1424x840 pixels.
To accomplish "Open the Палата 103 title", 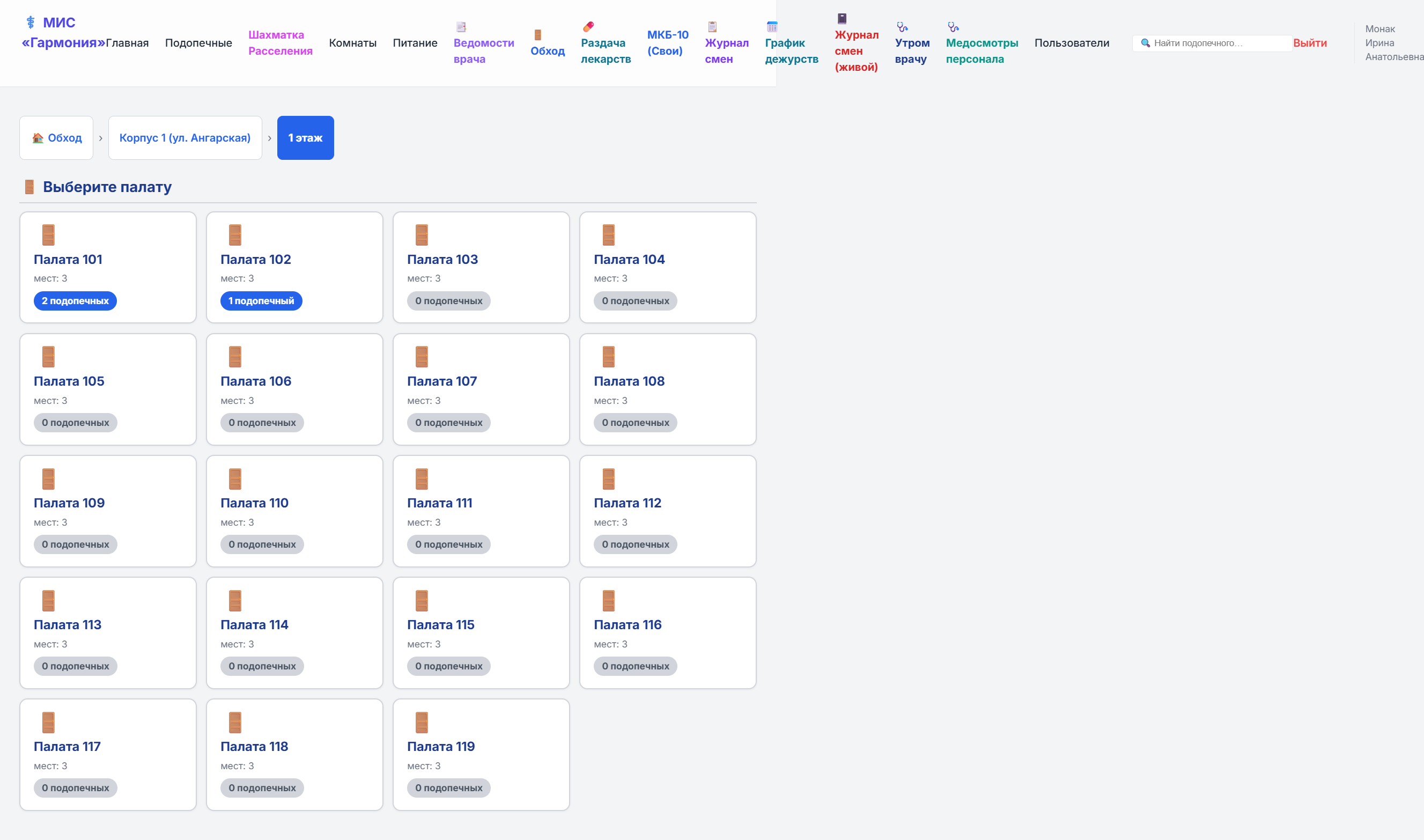I will tap(442, 259).
